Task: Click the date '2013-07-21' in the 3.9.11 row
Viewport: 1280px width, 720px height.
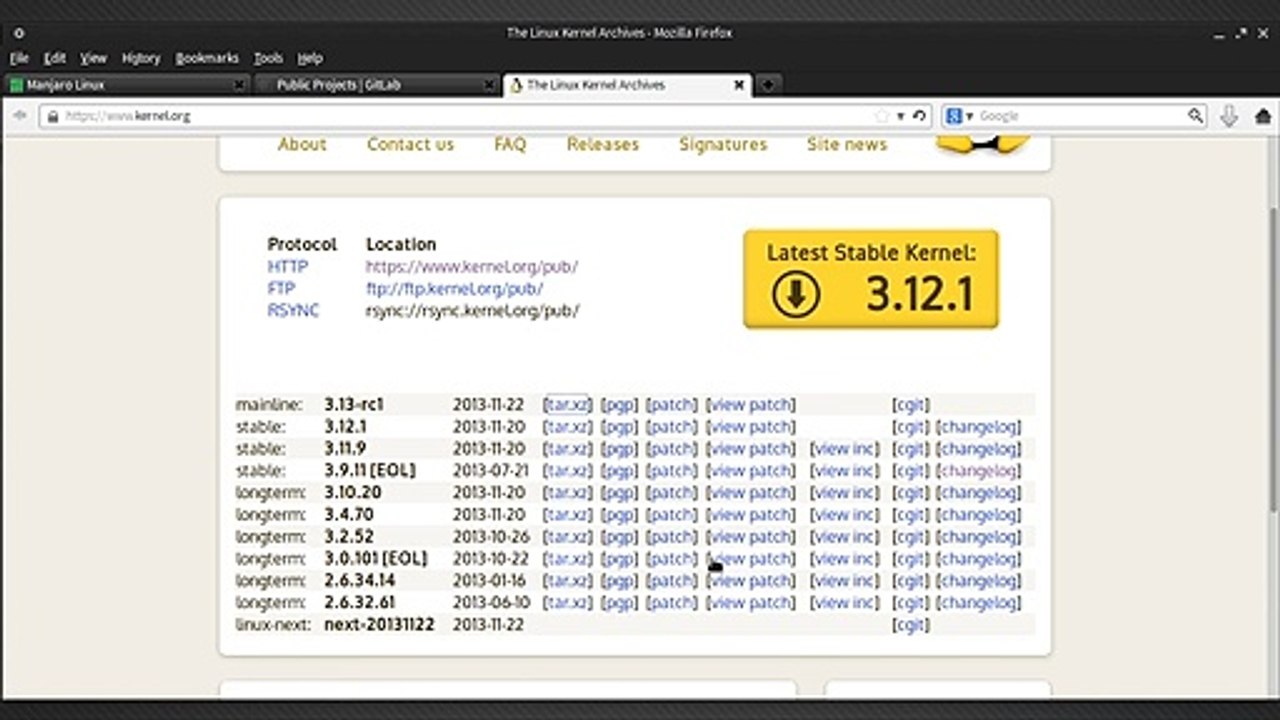Action: (x=491, y=471)
